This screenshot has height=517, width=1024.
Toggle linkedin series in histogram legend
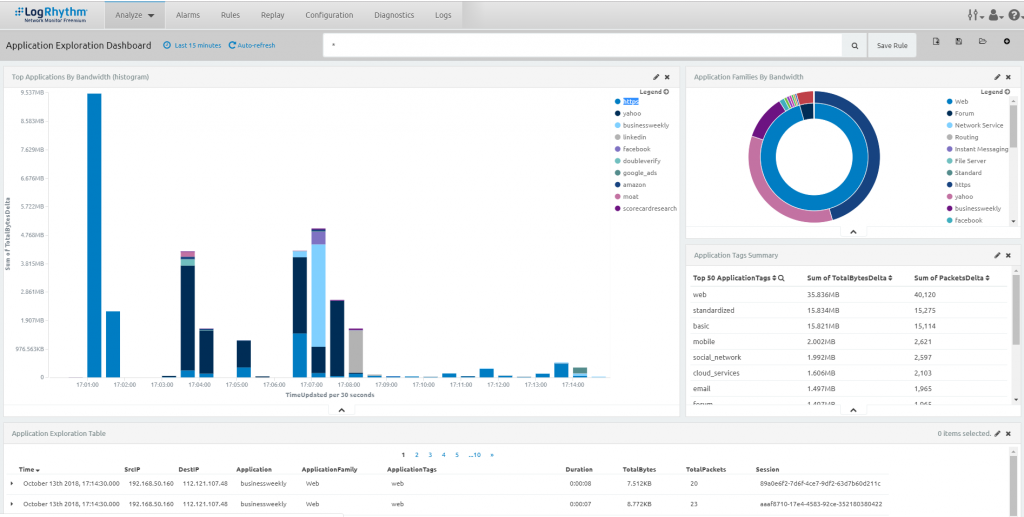pos(630,137)
